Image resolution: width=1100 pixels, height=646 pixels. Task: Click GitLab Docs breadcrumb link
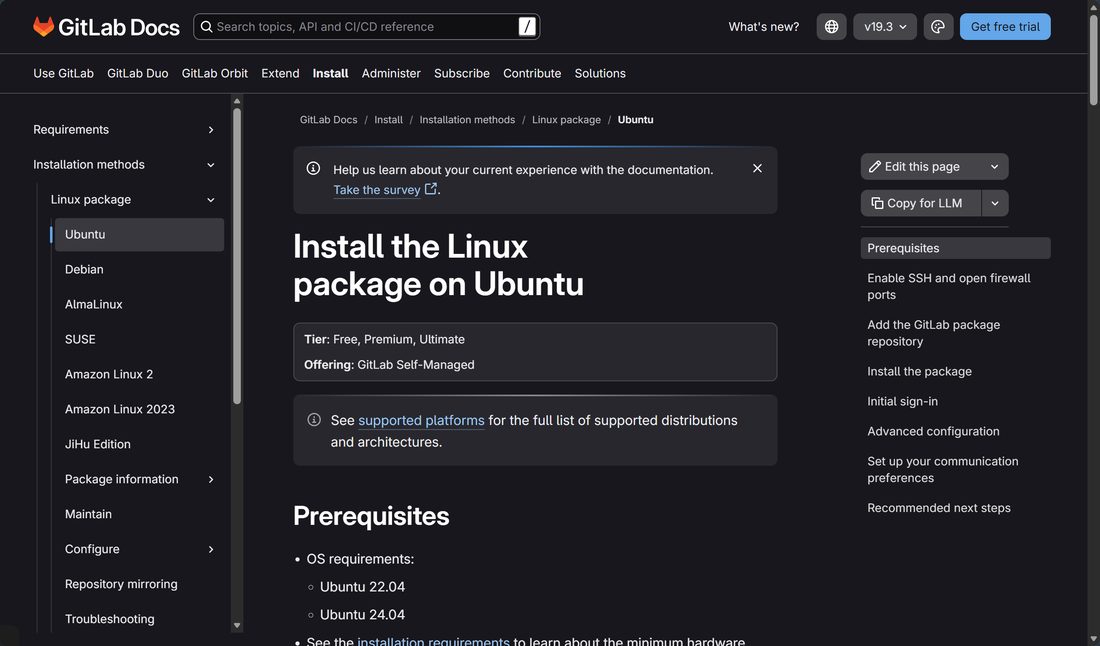click(x=328, y=120)
